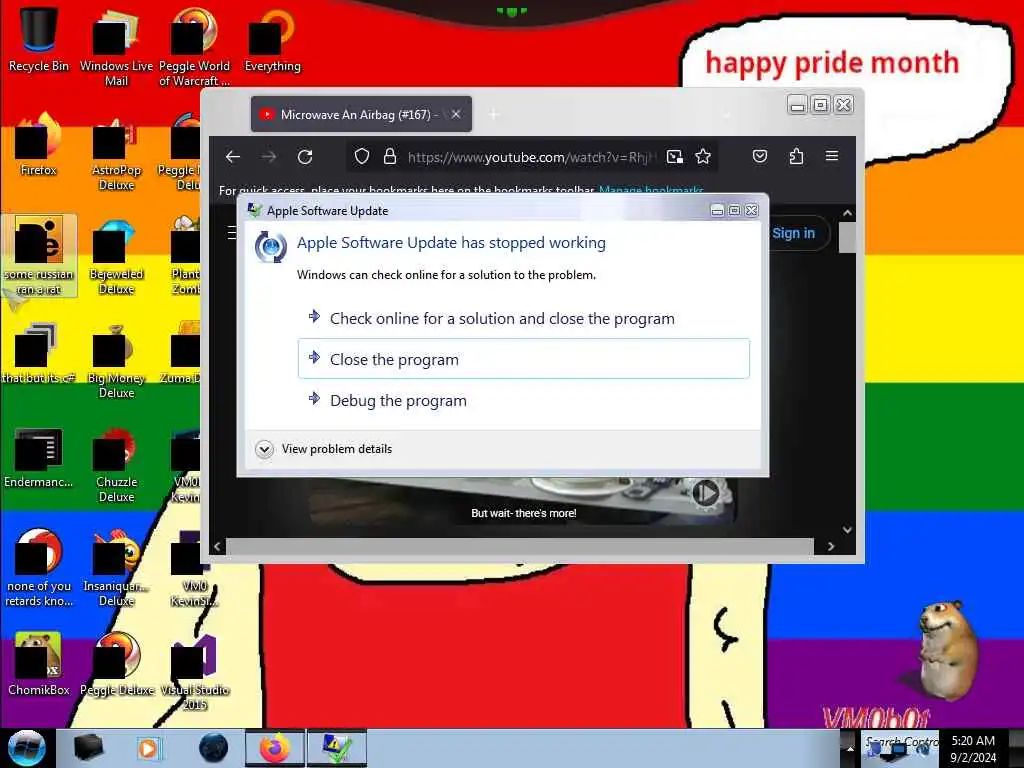Screen dimensions: 1024x768
Task: Launch Firefox from the desktop icon
Action: coord(39,144)
